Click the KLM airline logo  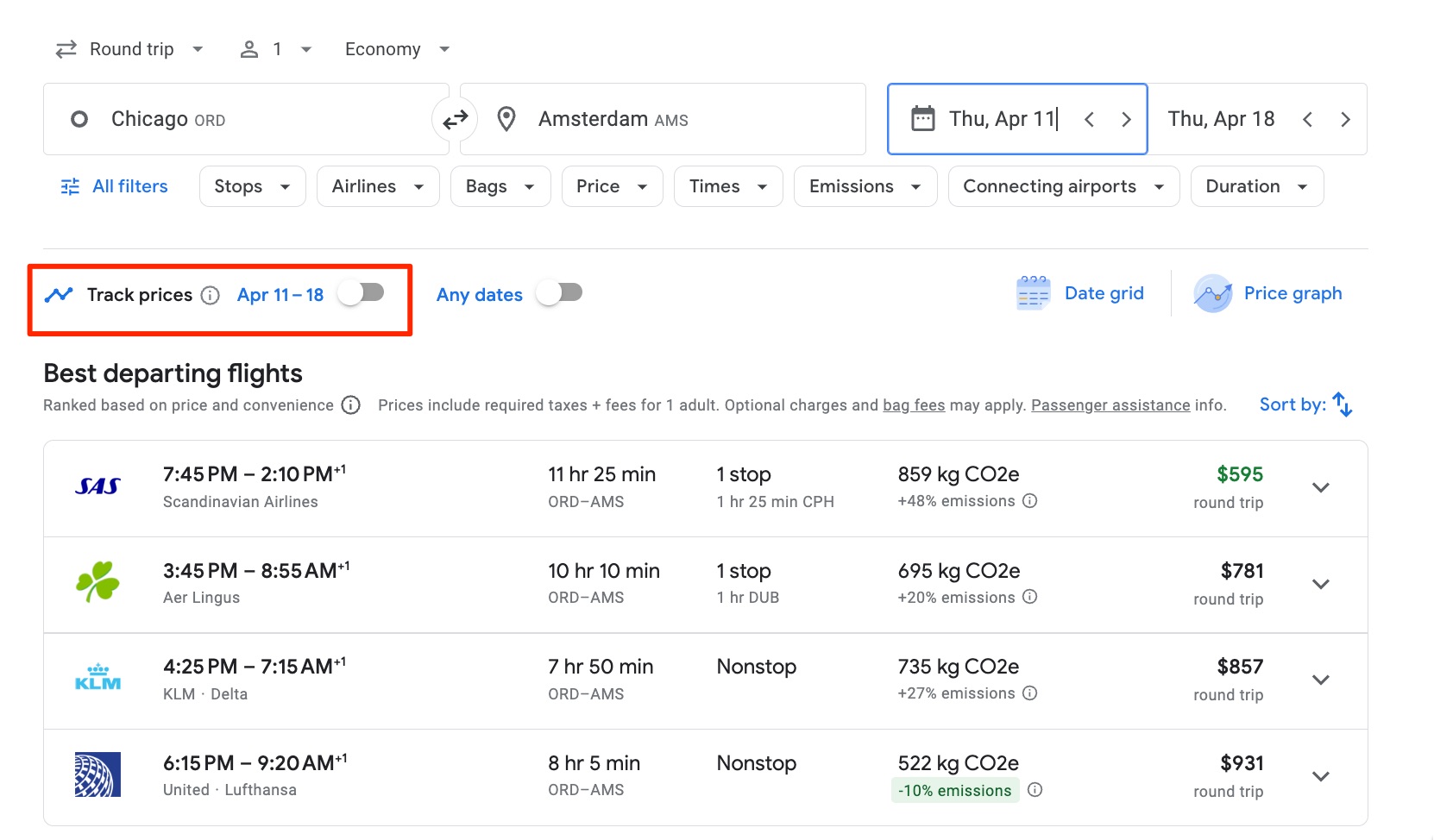pos(99,677)
